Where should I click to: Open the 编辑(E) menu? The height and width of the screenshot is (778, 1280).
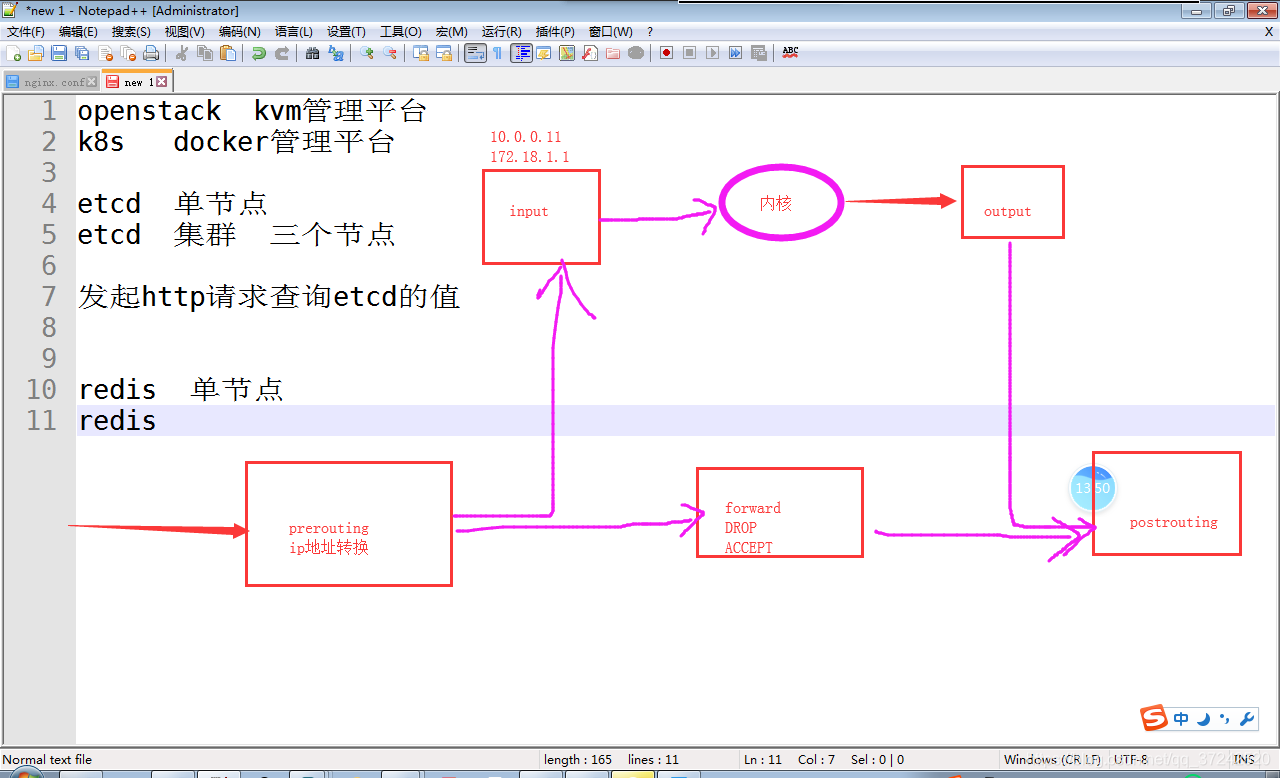79,32
